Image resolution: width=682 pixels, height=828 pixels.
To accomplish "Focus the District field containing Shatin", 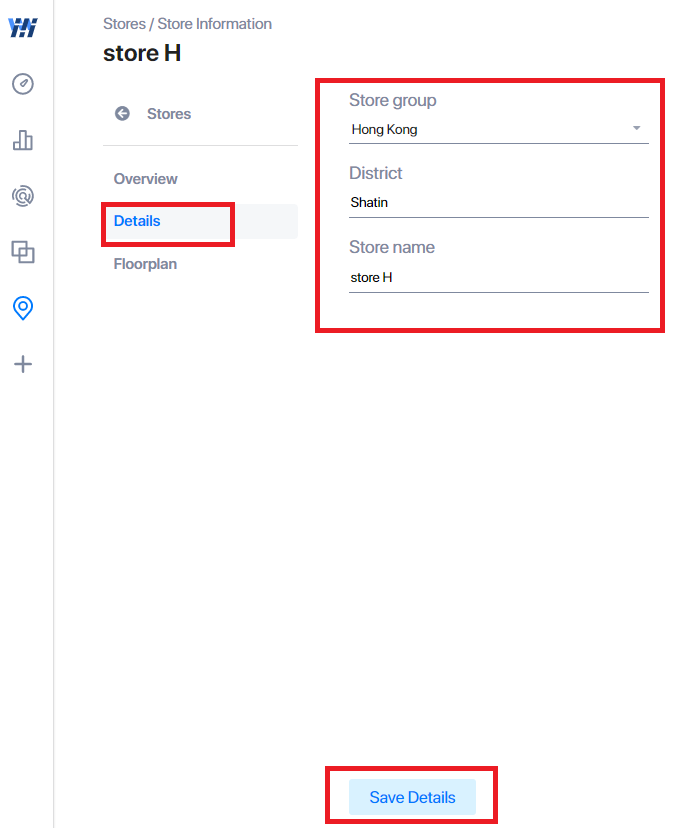I will (498, 203).
